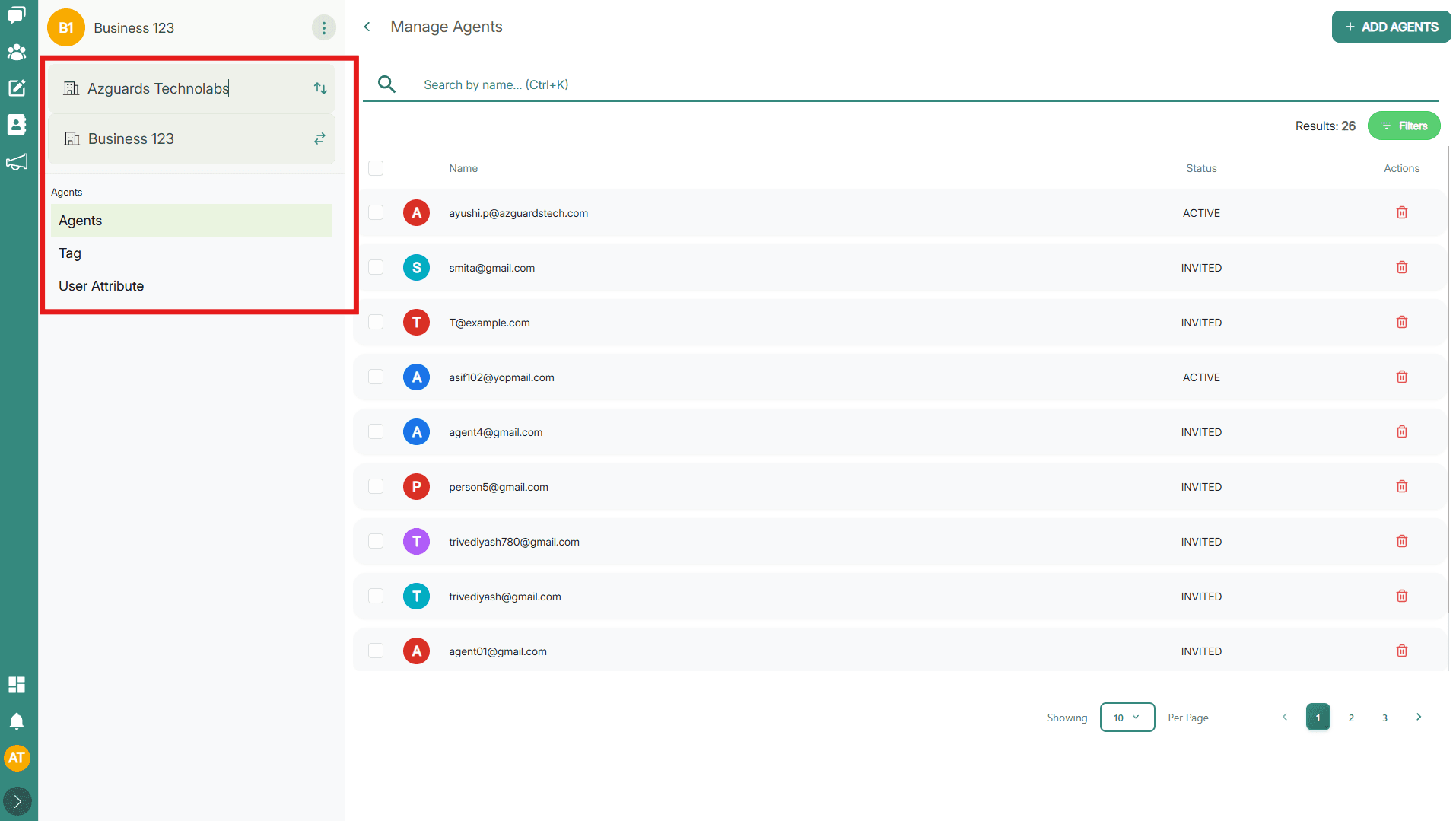Click the Status column header
The width and height of the screenshot is (1456, 821).
coord(1201,168)
